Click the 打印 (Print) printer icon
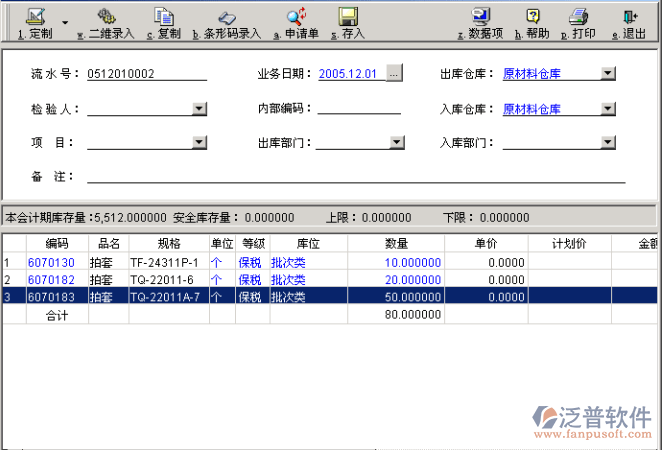The height and width of the screenshot is (450, 662). tap(578, 17)
